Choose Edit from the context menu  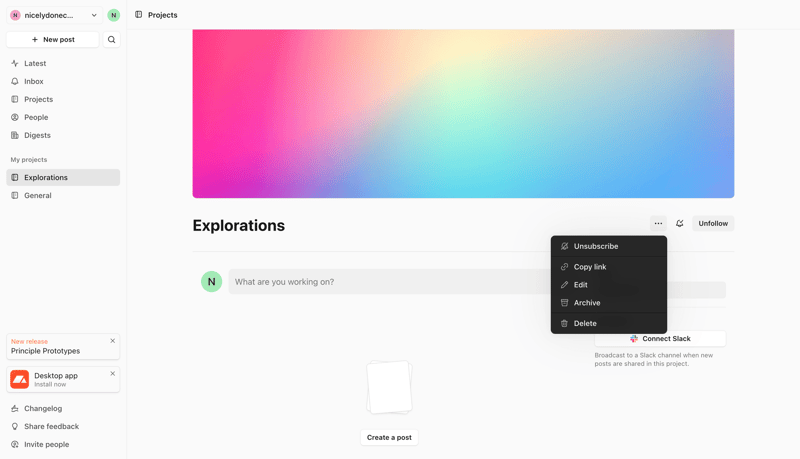609,285
